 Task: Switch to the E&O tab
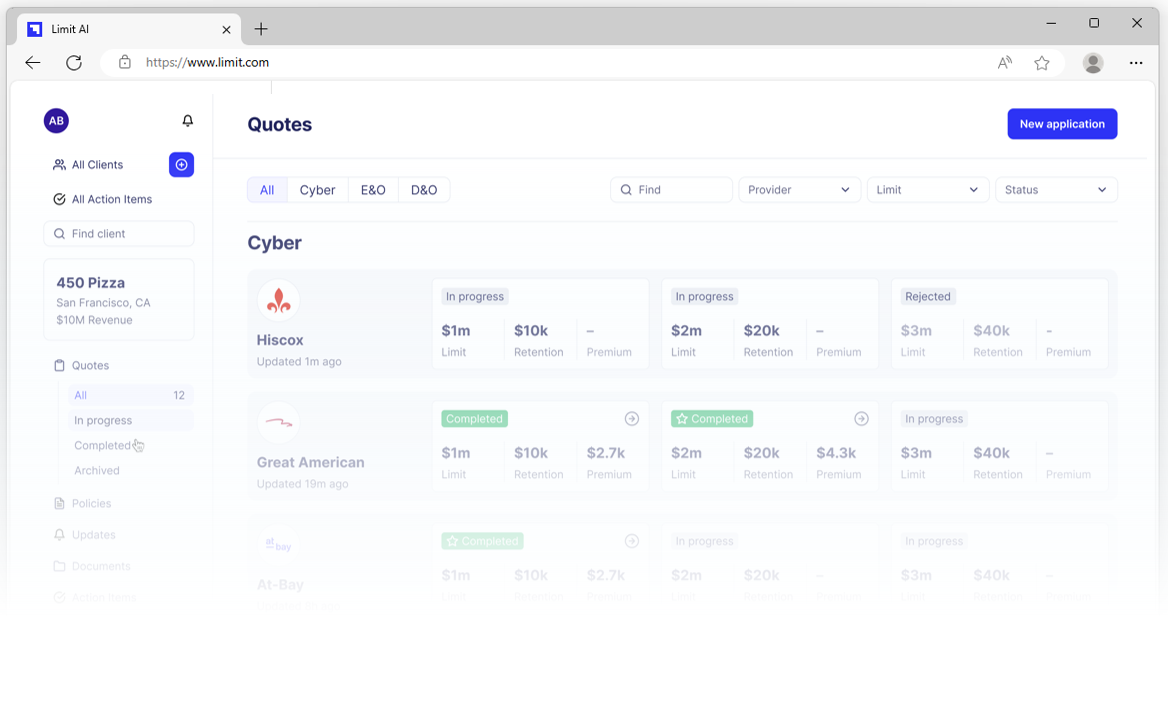(x=373, y=190)
